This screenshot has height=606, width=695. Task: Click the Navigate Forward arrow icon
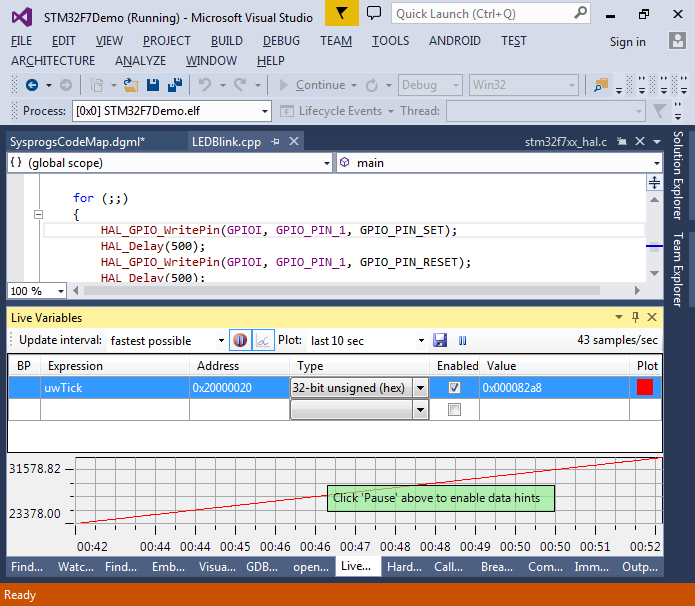[x=66, y=85]
